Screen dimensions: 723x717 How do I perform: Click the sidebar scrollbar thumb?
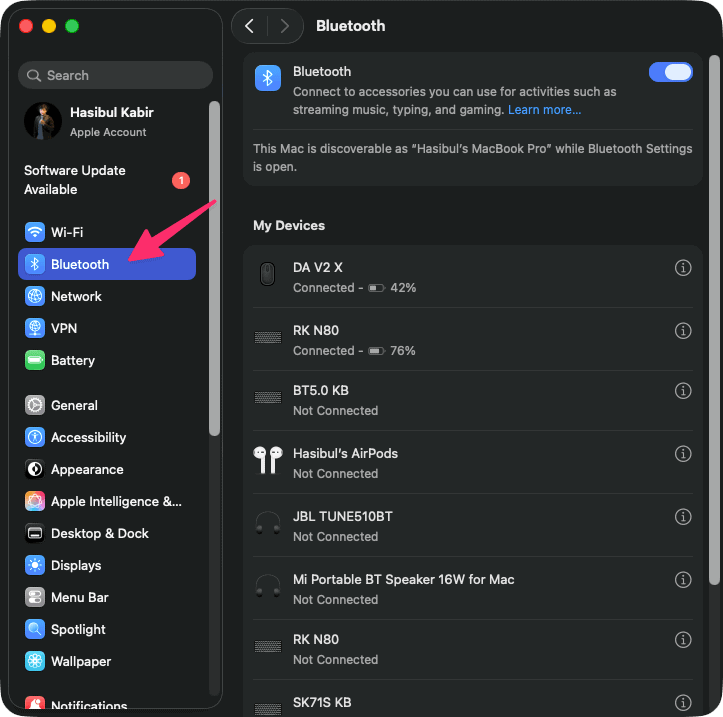[x=214, y=268]
